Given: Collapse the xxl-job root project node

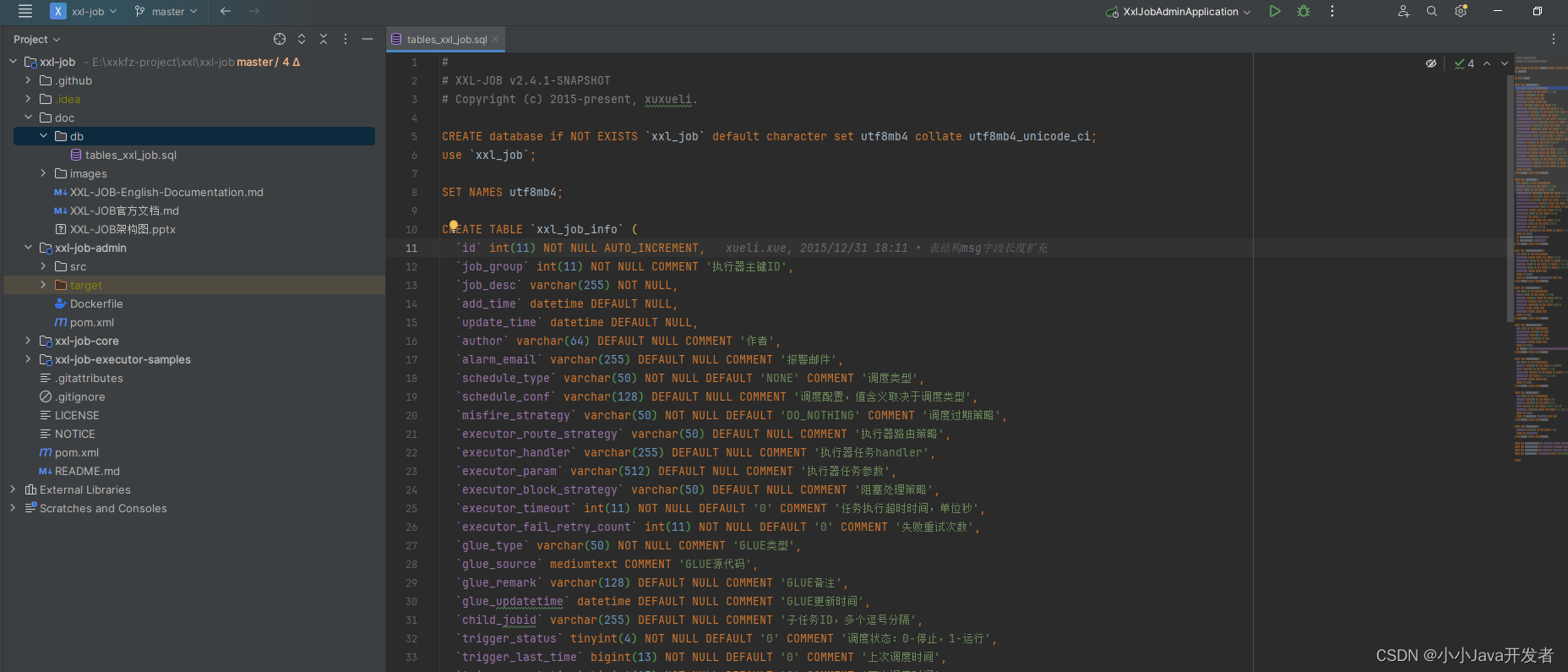Looking at the screenshot, I should pyautogui.click(x=14, y=62).
